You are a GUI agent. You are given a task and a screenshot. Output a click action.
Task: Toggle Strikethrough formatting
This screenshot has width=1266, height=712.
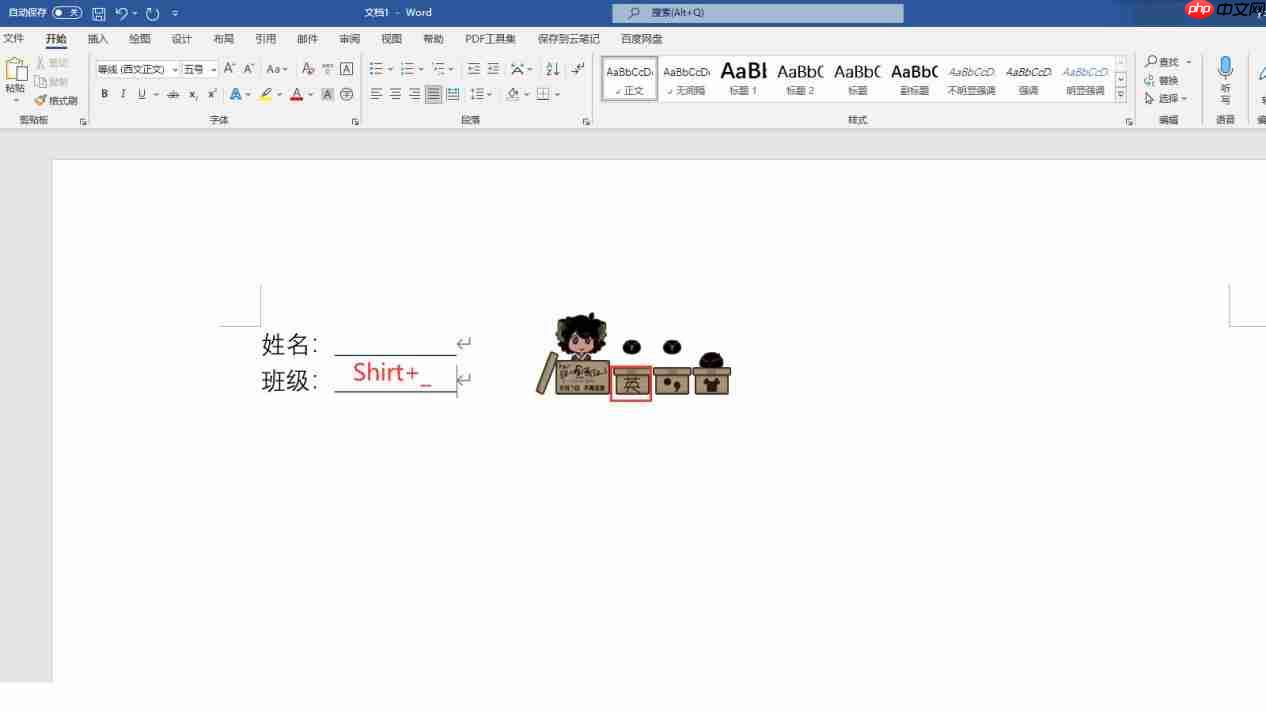173,94
